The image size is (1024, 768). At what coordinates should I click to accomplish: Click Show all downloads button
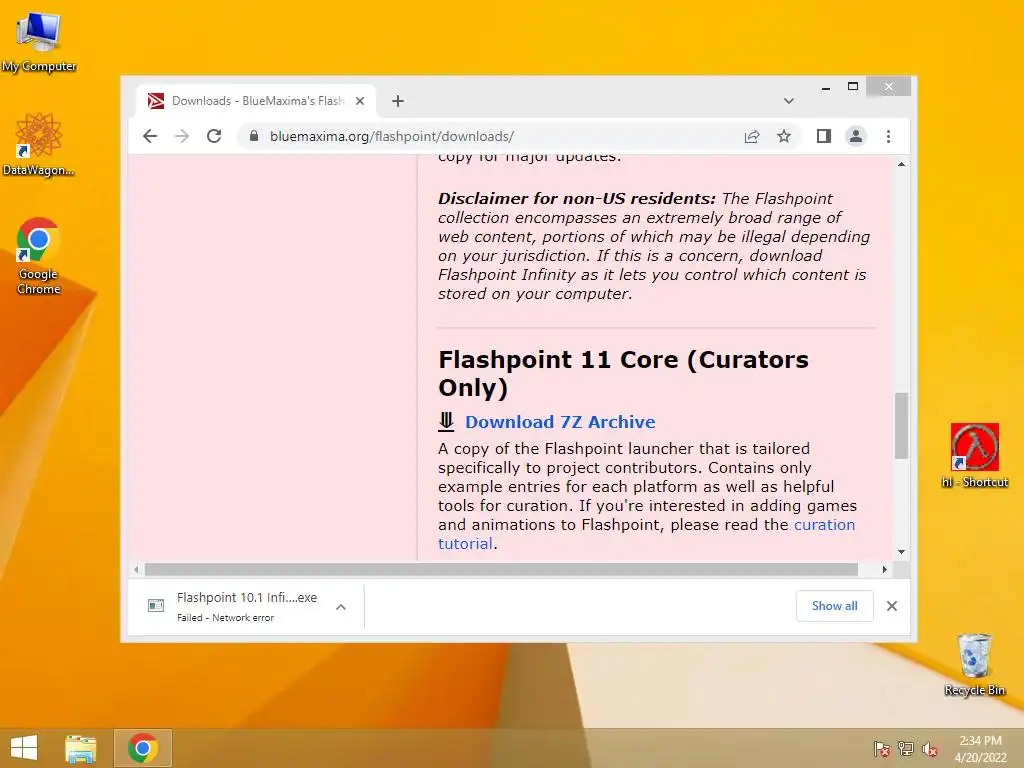(835, 606)
